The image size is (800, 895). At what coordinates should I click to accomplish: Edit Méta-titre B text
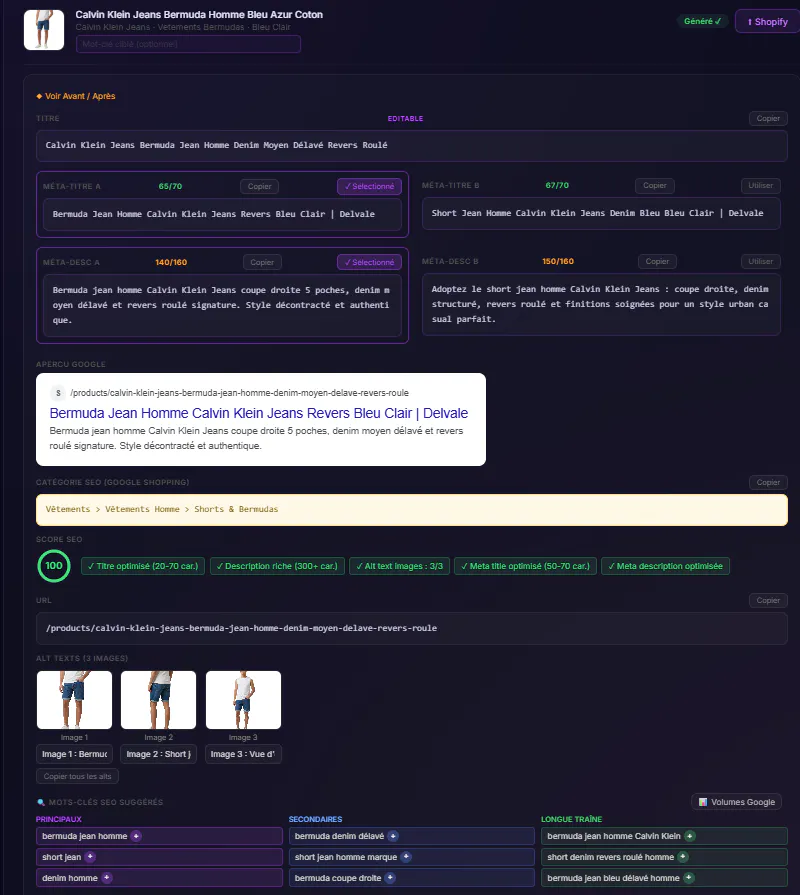coord(601,213)
